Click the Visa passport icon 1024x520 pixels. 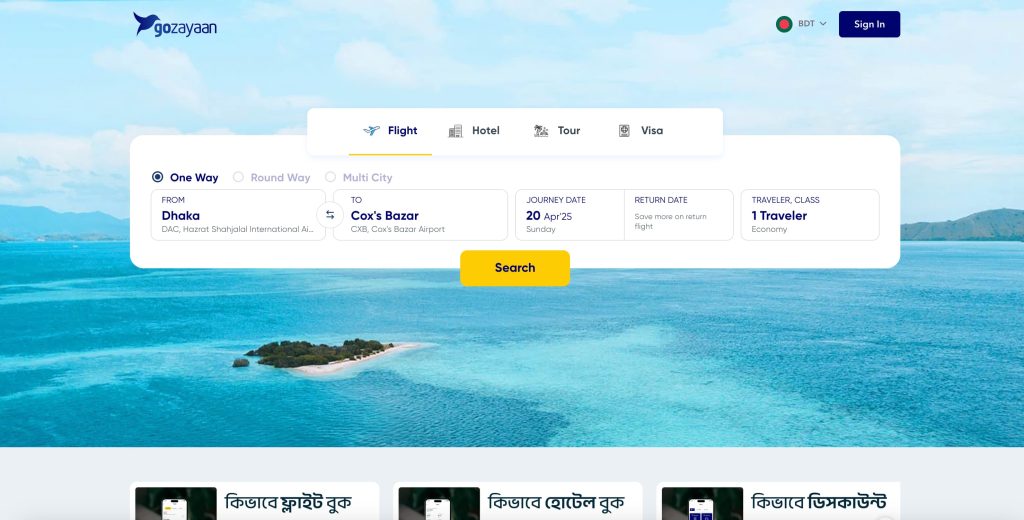pyautogui.click(x=624, y=131)
